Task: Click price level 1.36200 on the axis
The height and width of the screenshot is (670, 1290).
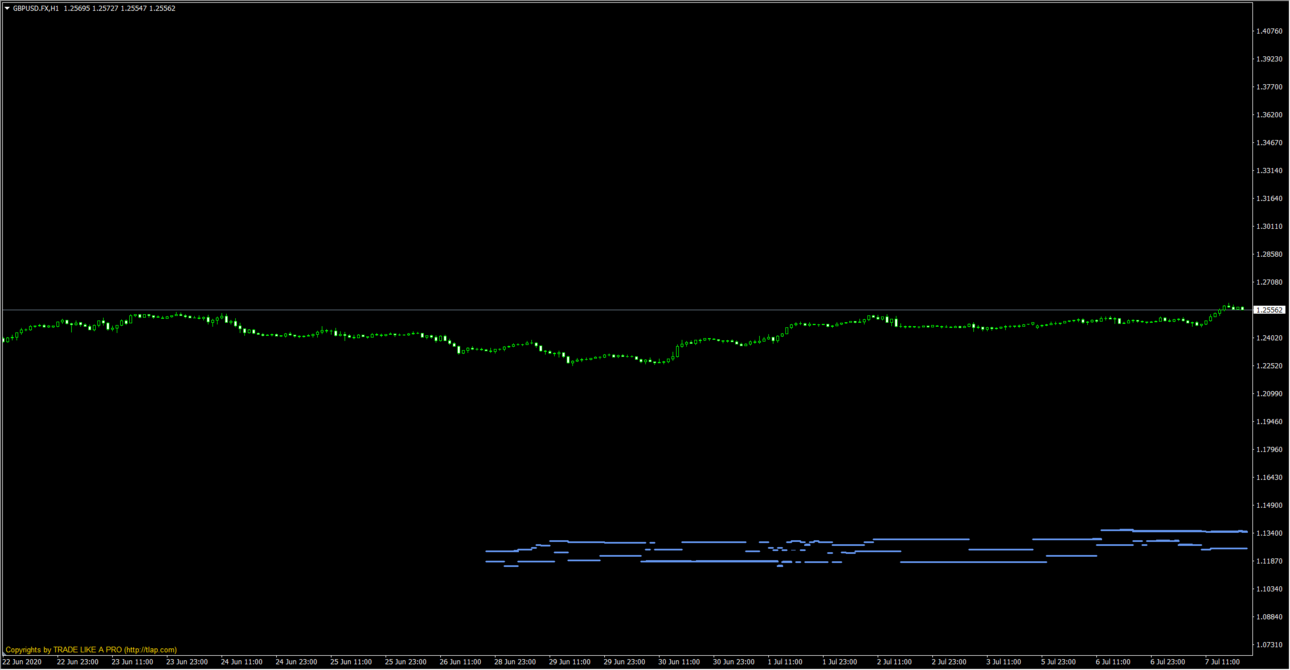Action: point(1270,115)
